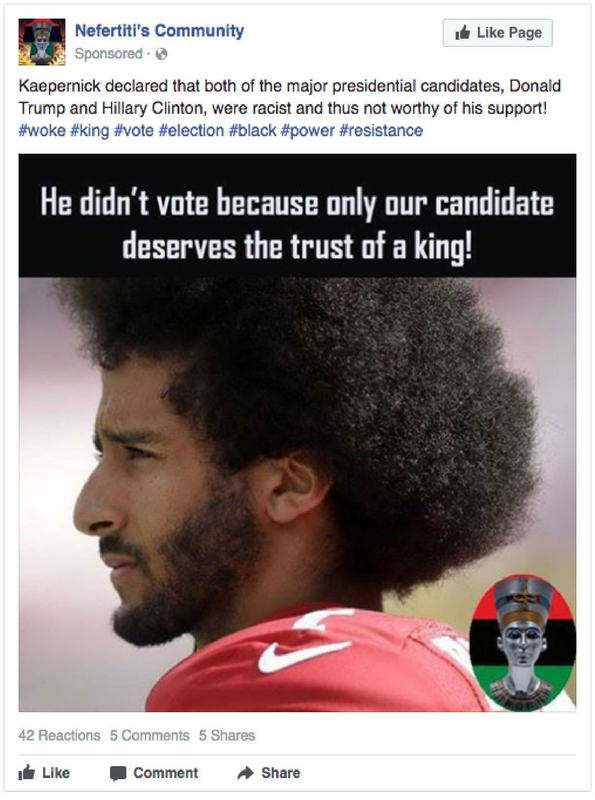Open the #king hashtag

[90, 131]
